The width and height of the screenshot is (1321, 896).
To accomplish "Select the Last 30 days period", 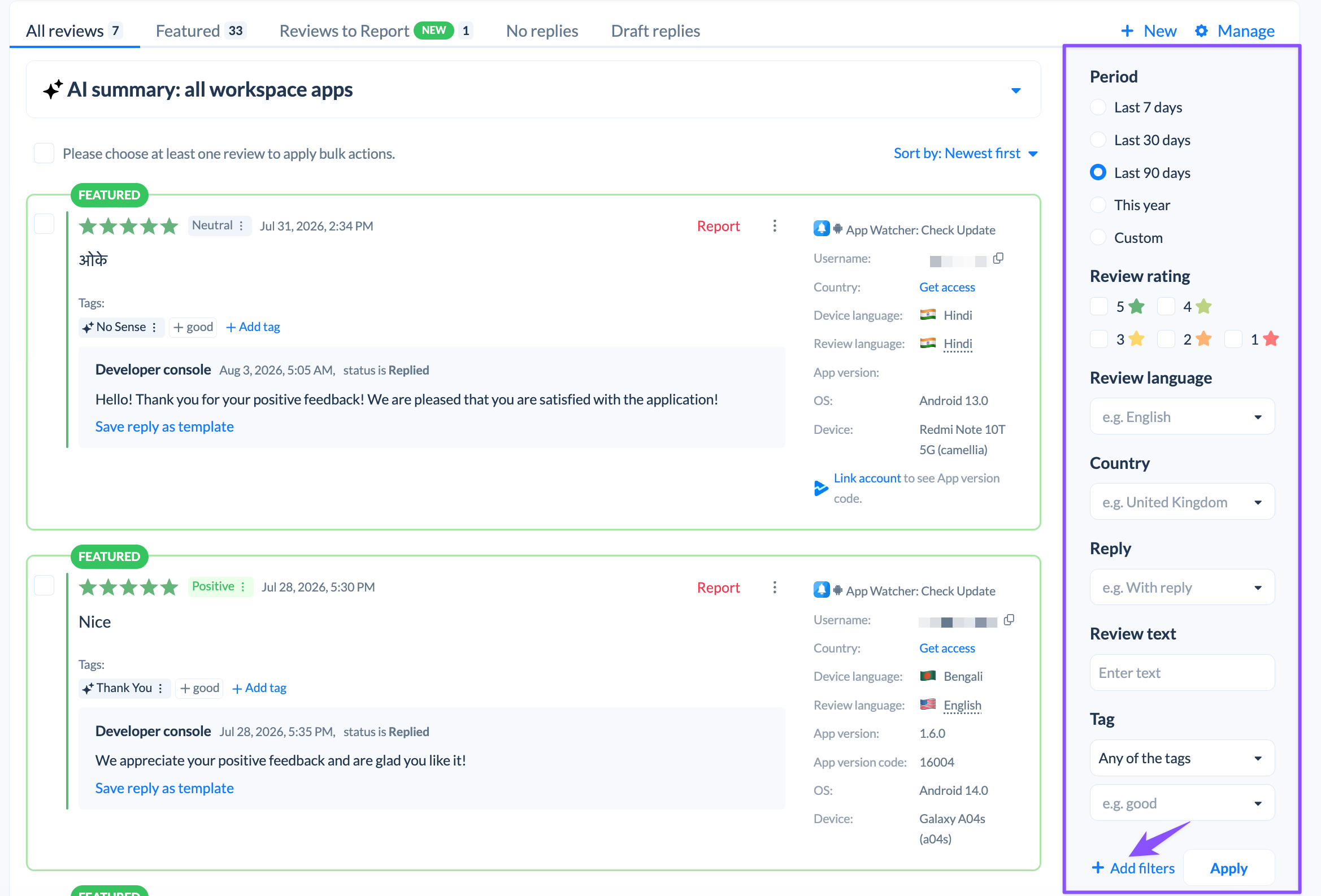I will pos(1098,140).
